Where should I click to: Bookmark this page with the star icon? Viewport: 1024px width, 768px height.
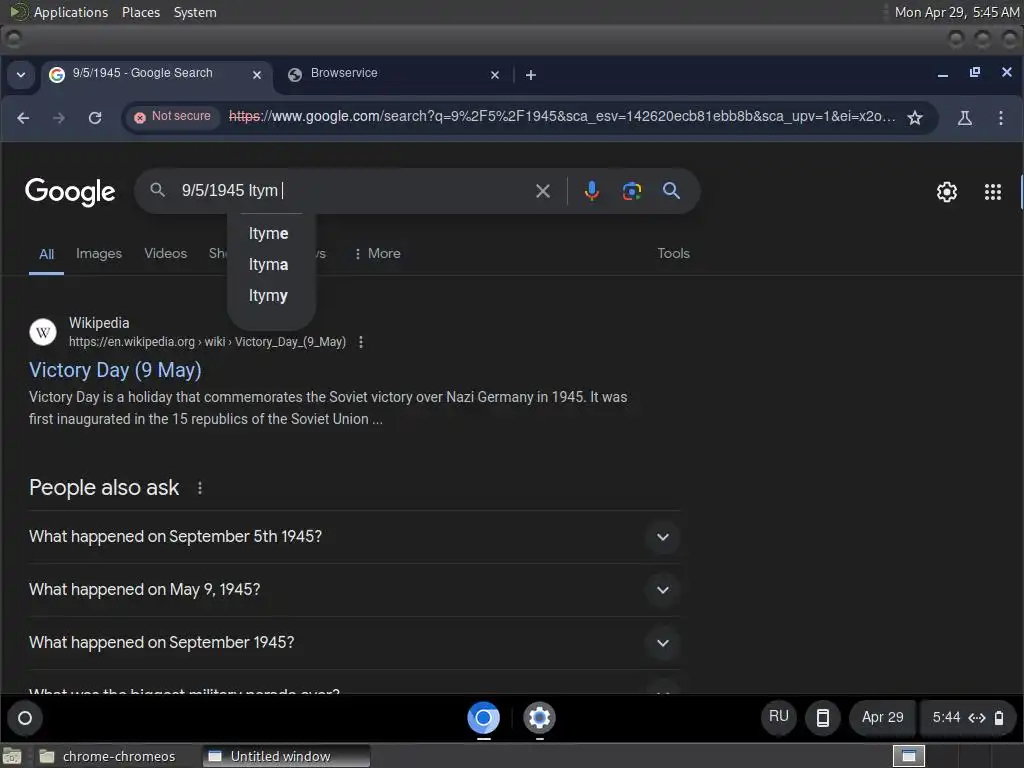click(x=915, y=118)
